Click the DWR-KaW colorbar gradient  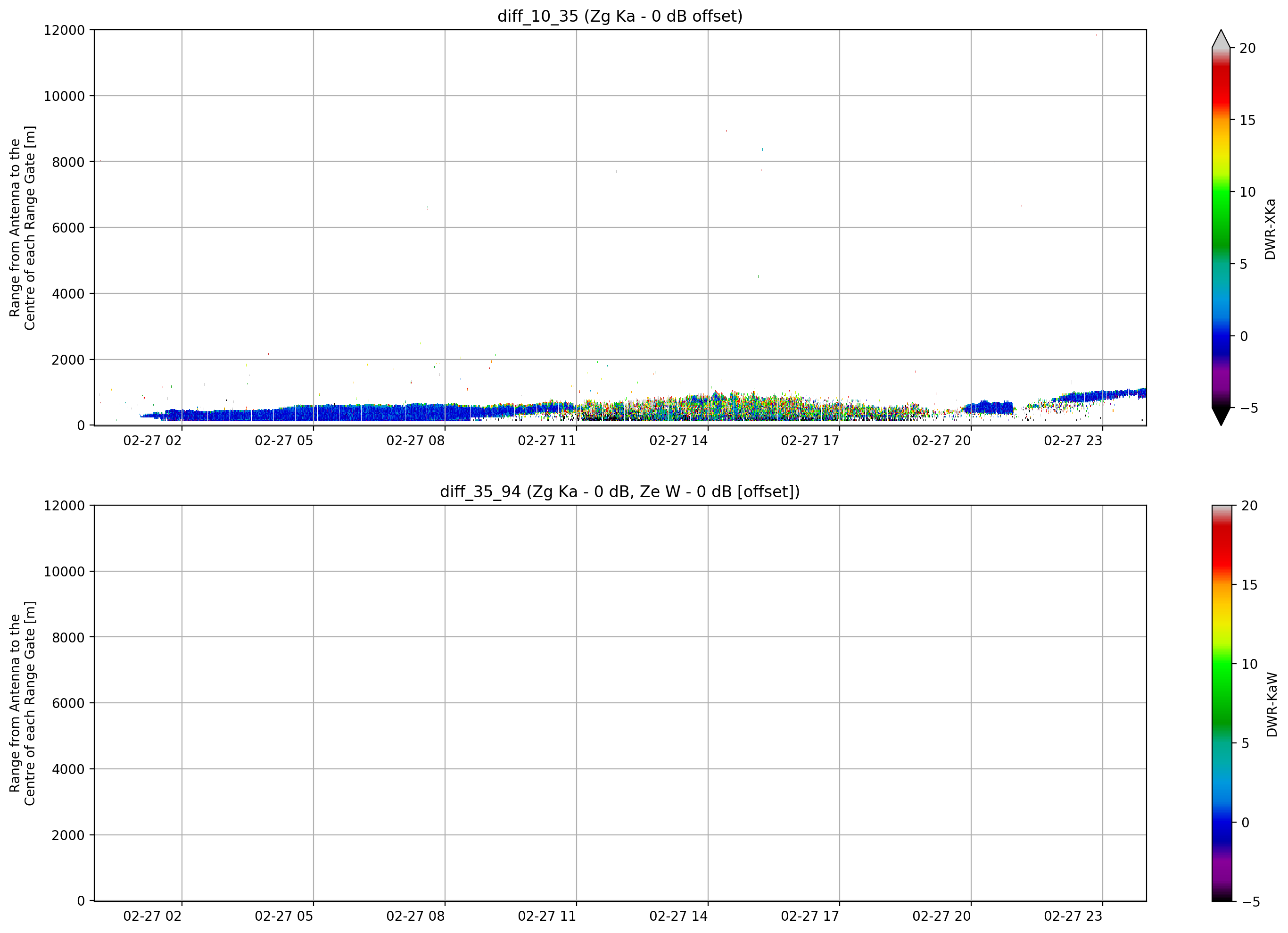point(1222,703)
